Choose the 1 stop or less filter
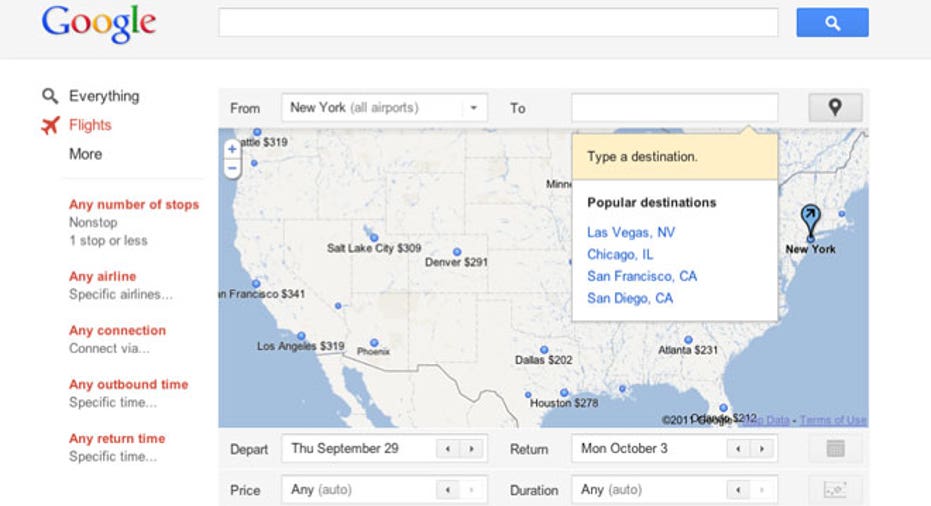Viewport: 931px width, 506px height. 108,241
